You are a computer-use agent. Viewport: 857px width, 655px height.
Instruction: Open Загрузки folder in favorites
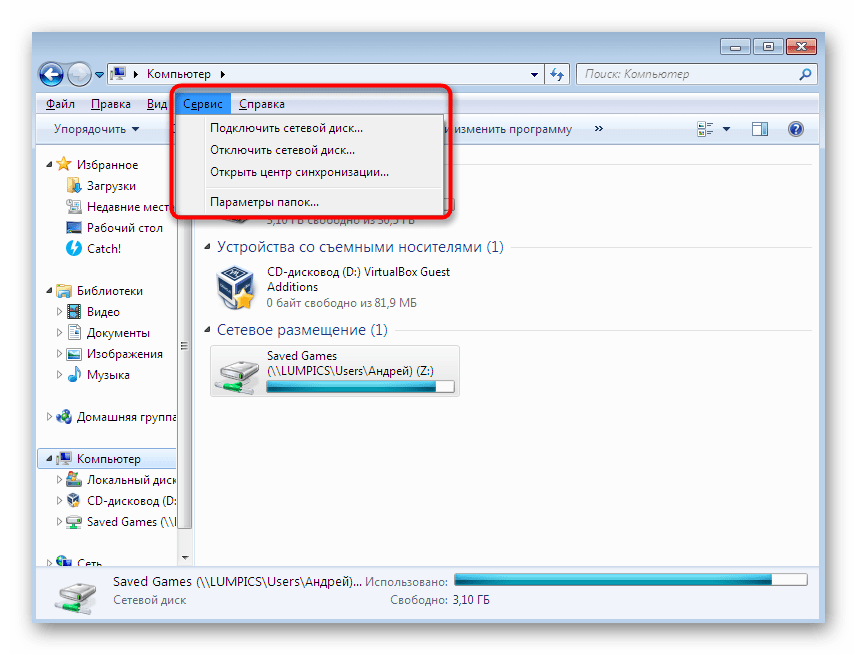pyautogui.click(x=111, y=186)
